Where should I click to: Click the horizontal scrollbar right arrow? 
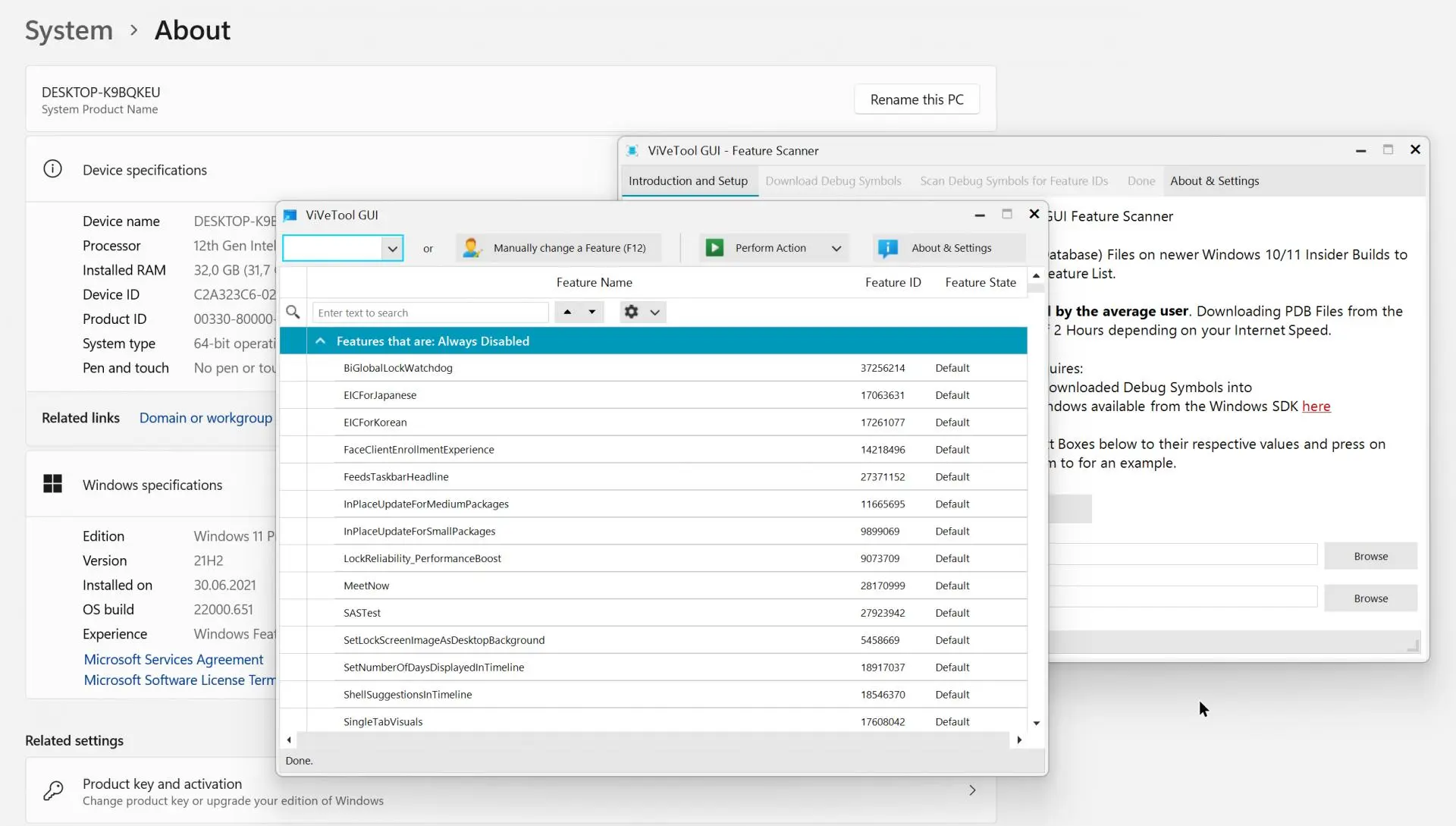[x=1019, y=740]
